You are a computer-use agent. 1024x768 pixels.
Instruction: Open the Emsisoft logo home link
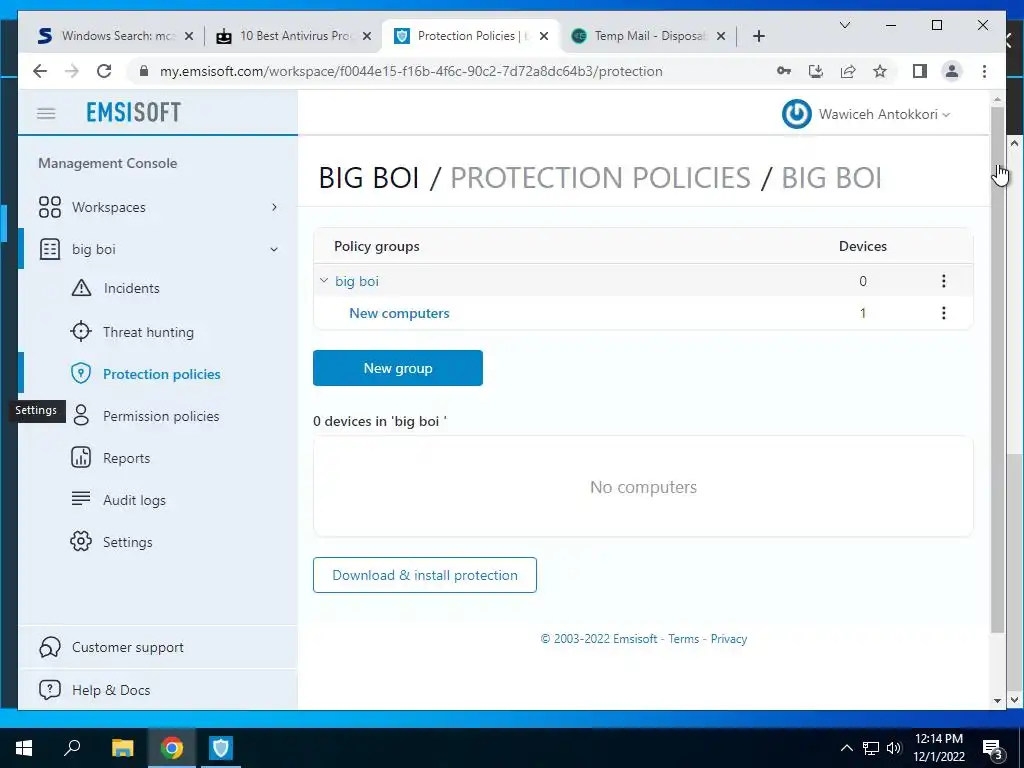(x=133, y=112)
